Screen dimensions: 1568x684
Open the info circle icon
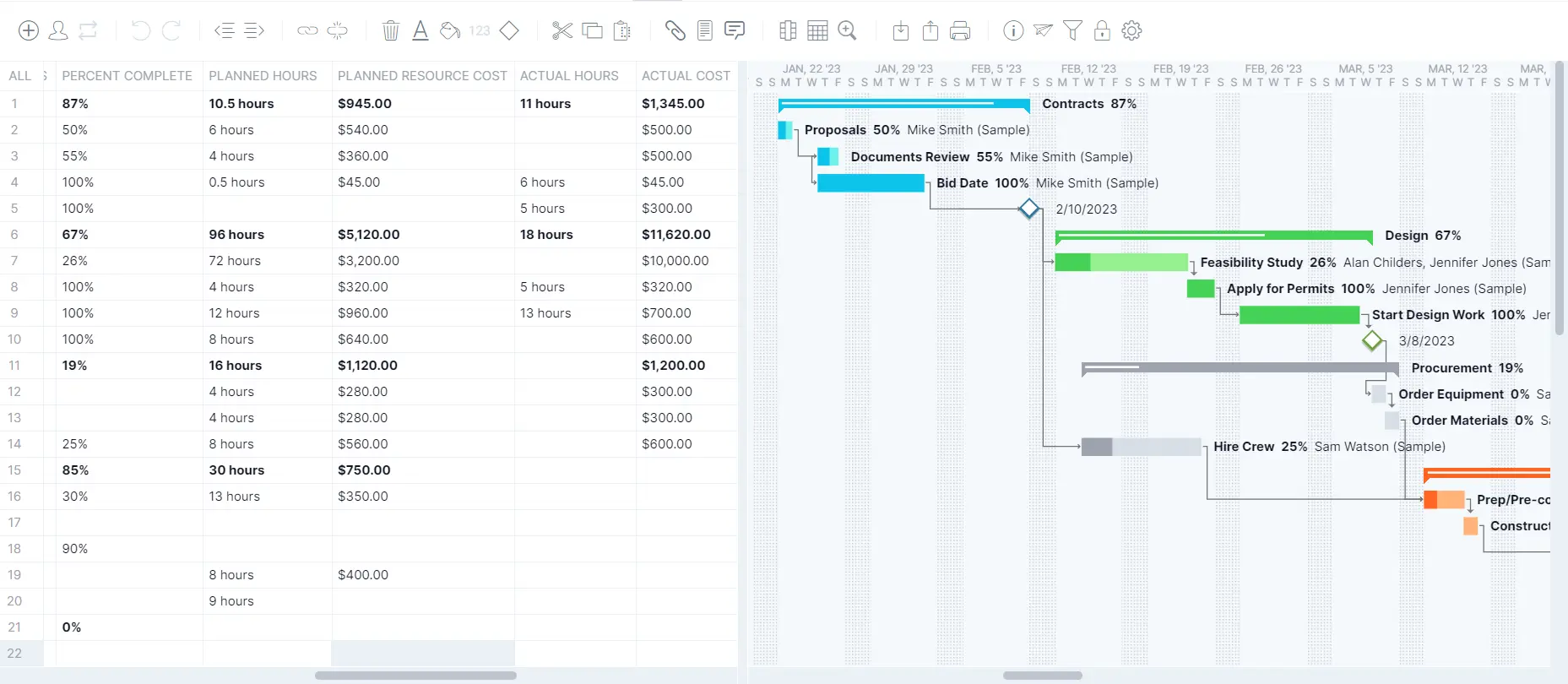pyautogui.click(x=1013, y=31)
